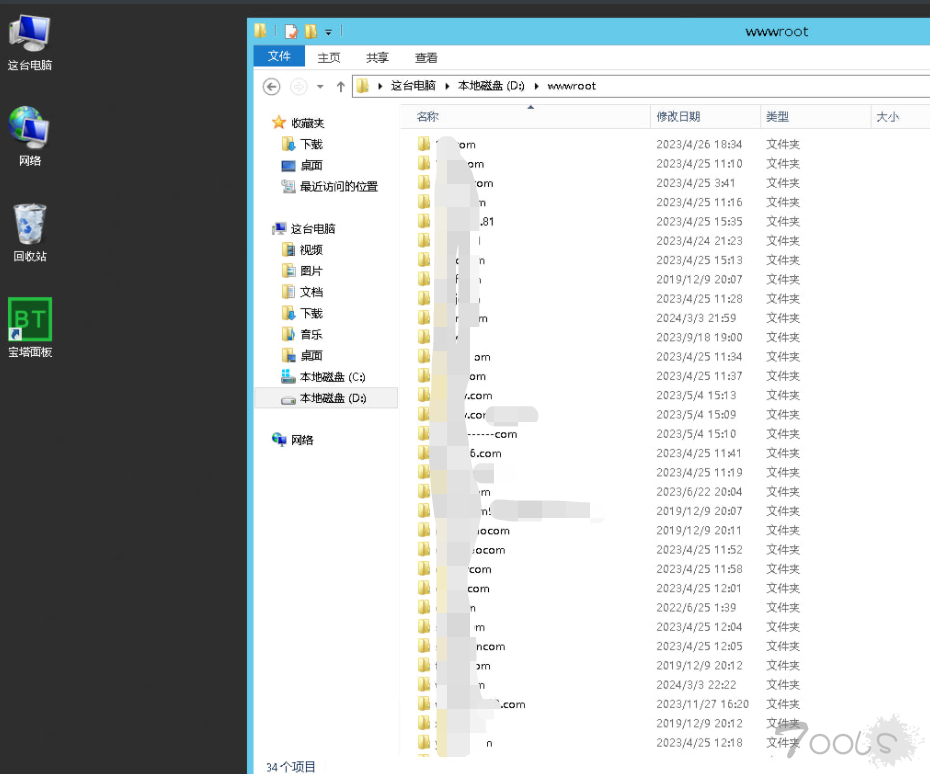
Task: Click folder icon dated 2023/5/4 15:13
Action: pyautogui.click(x=423, y=394)
